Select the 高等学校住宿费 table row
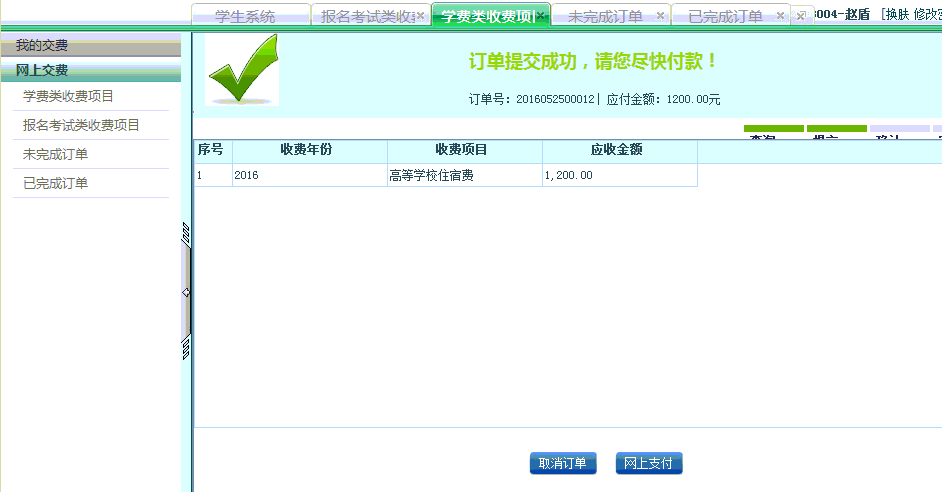Image resolution: width=942 pixels, height=492 pixels. [445, 175]
